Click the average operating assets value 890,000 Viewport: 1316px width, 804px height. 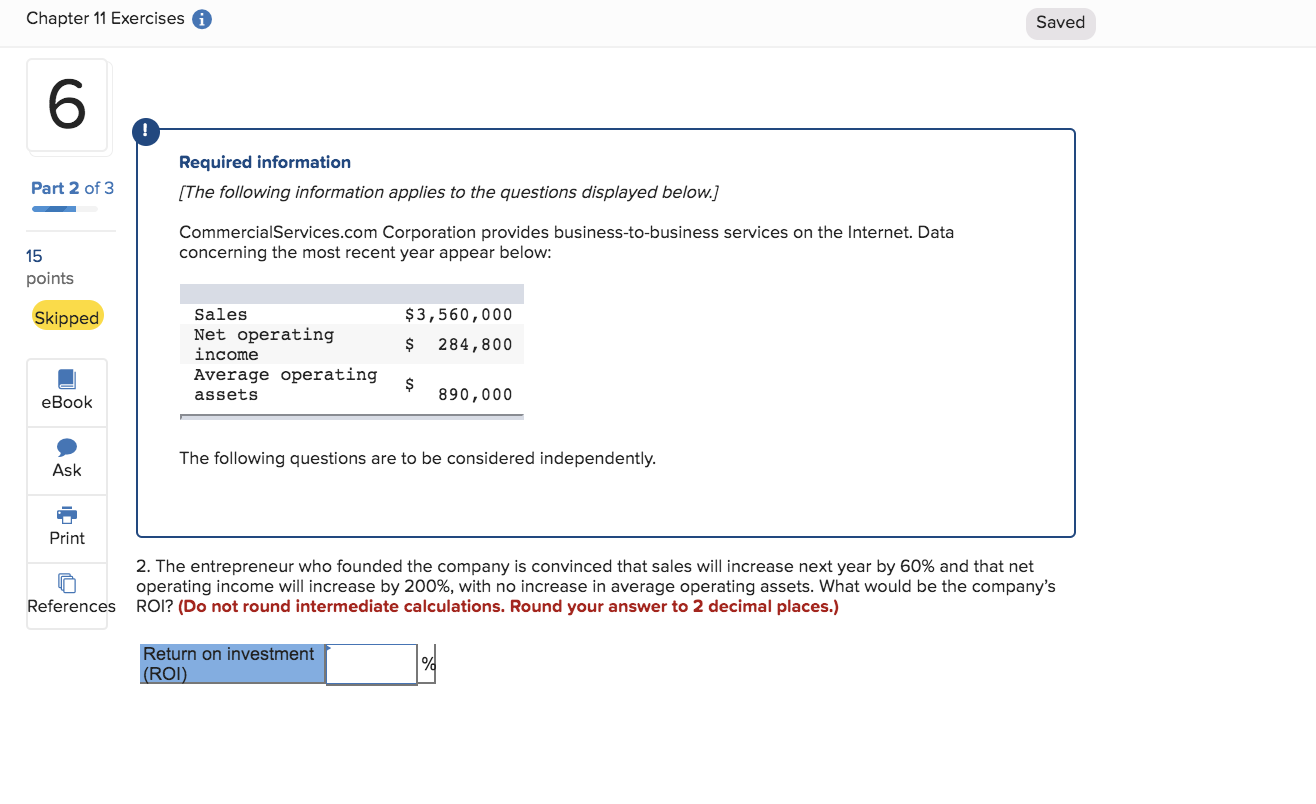tap(475, 394)
